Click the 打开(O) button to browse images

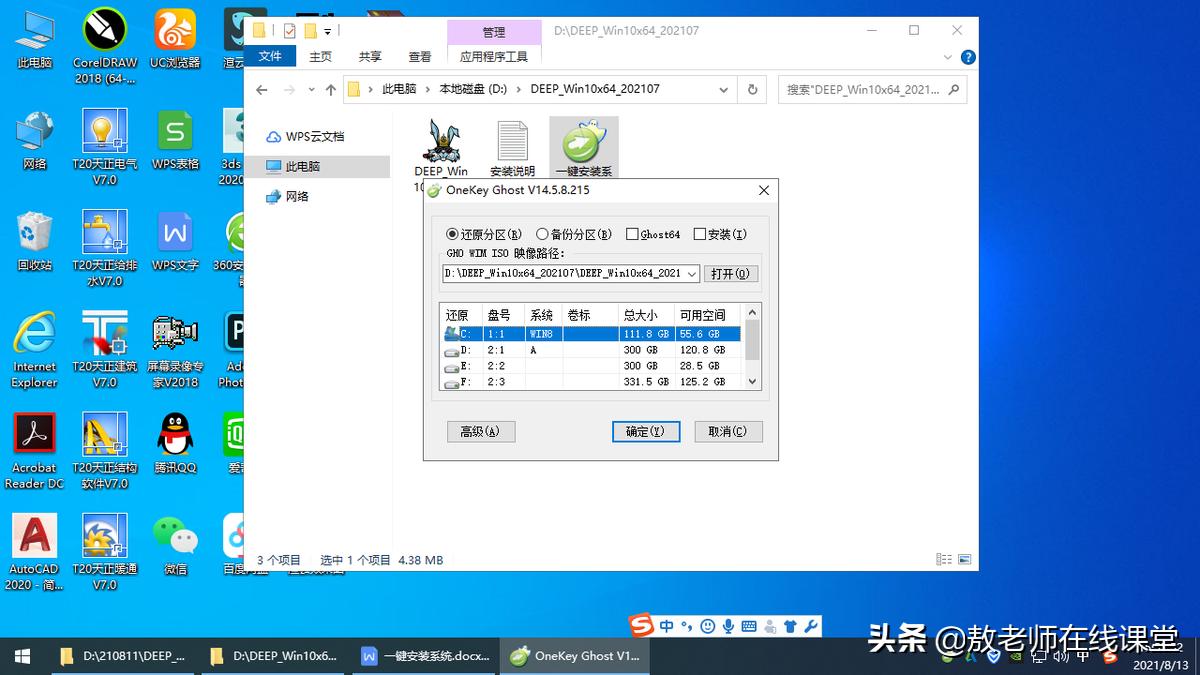click(733, 273)
